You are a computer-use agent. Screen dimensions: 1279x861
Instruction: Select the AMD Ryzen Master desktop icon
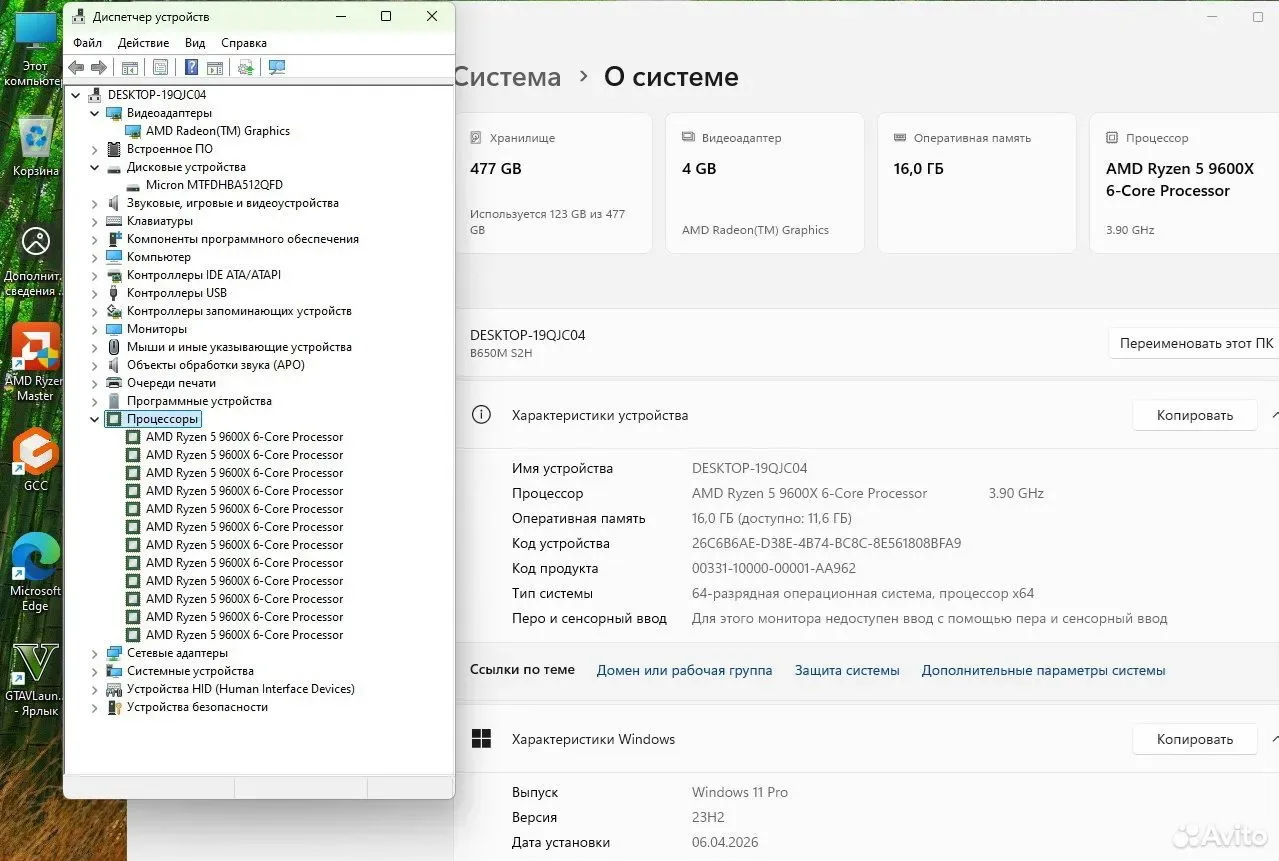click(x=35, y=362)
